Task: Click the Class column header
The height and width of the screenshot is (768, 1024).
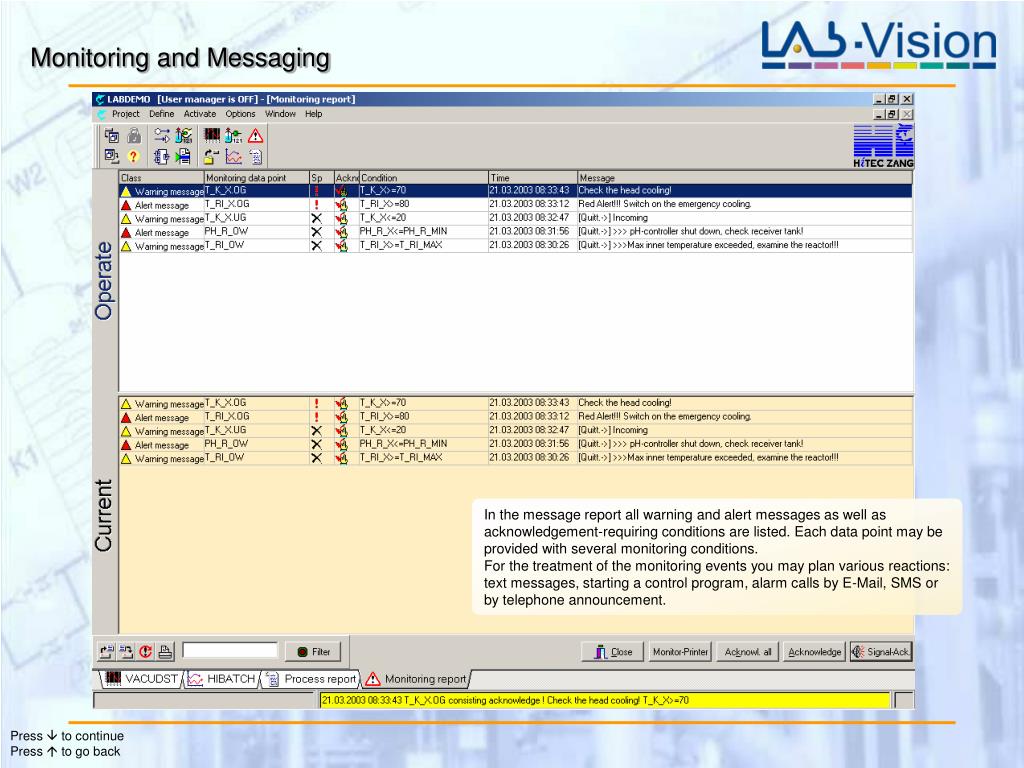Action: (x=161, y=178)
